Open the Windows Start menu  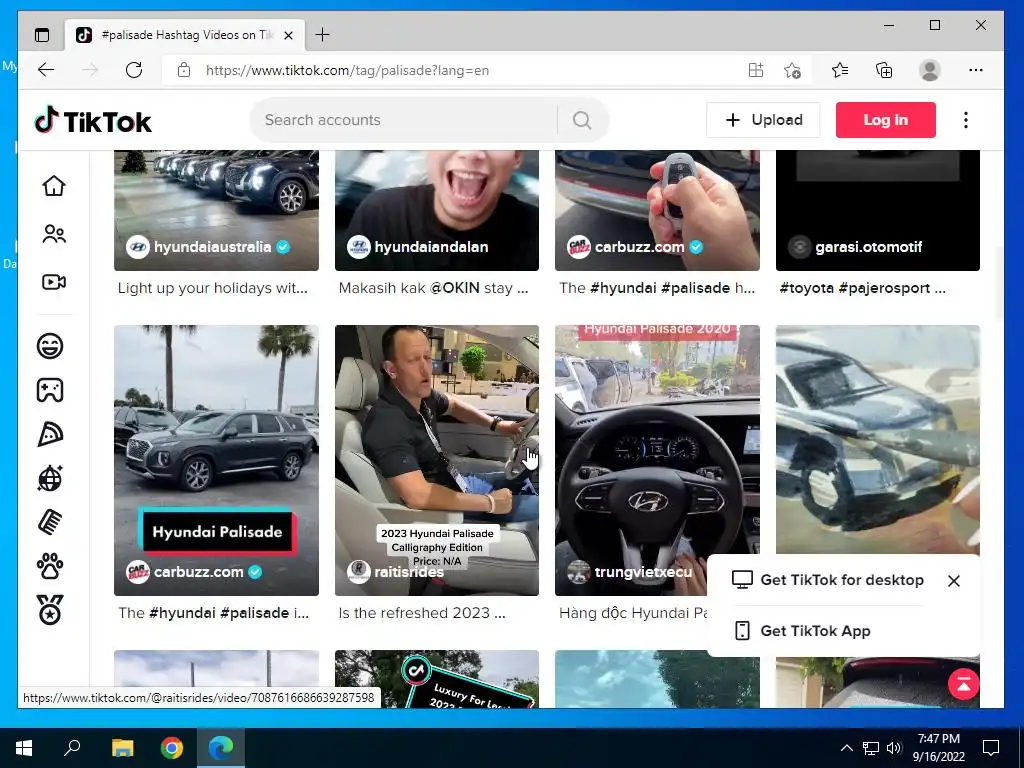click(24, 748)
